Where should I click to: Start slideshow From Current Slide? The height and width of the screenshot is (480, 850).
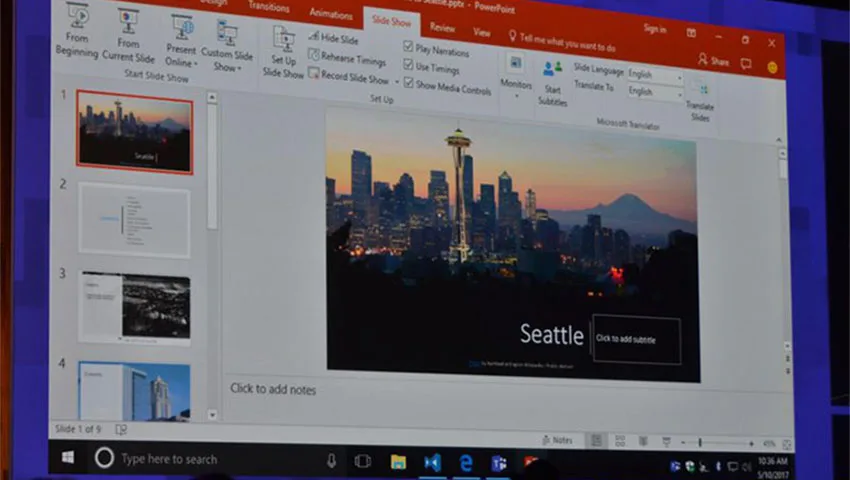point(128,37)
